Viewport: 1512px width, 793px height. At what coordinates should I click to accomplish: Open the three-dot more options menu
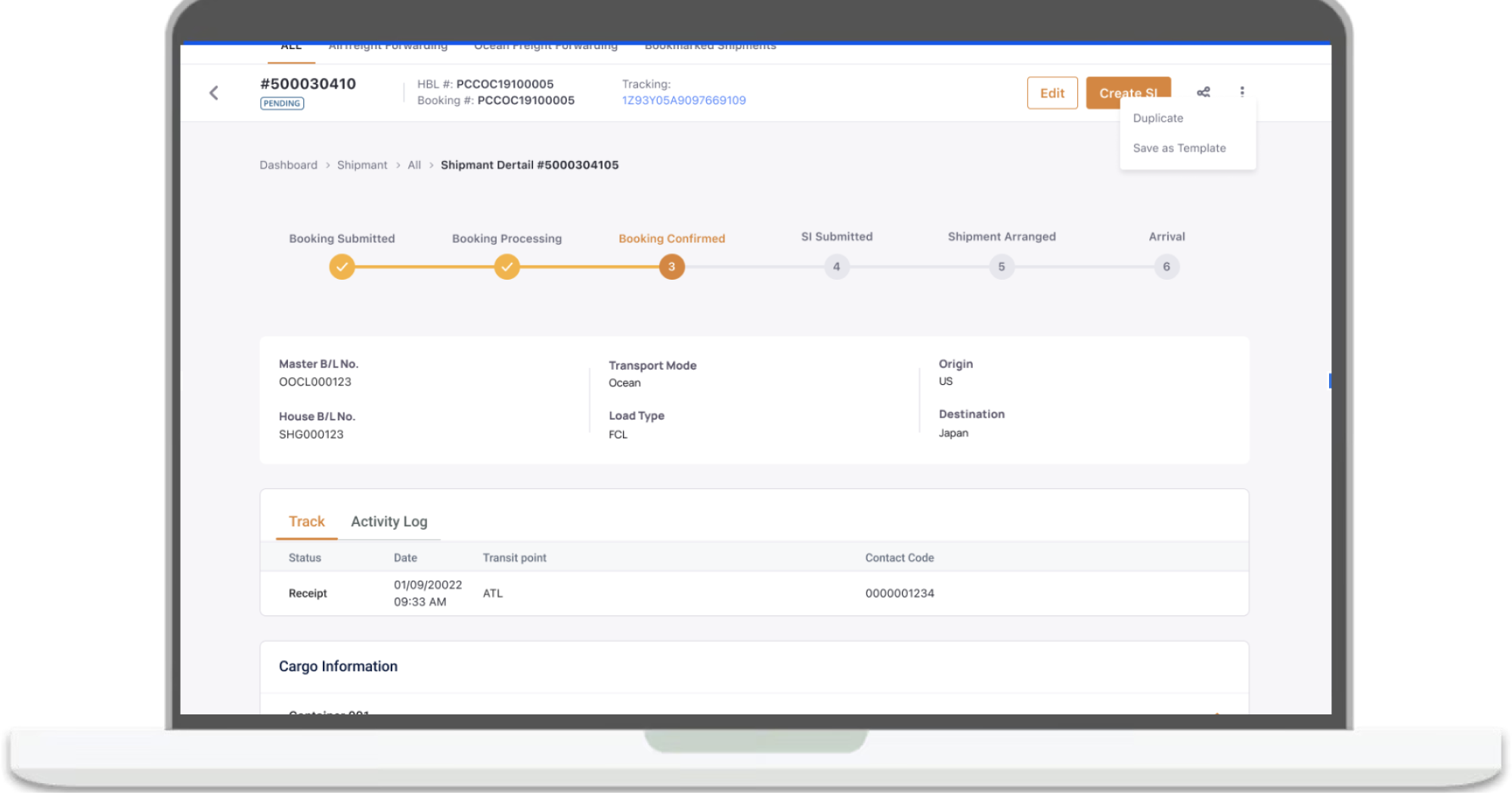(1241, 92)
